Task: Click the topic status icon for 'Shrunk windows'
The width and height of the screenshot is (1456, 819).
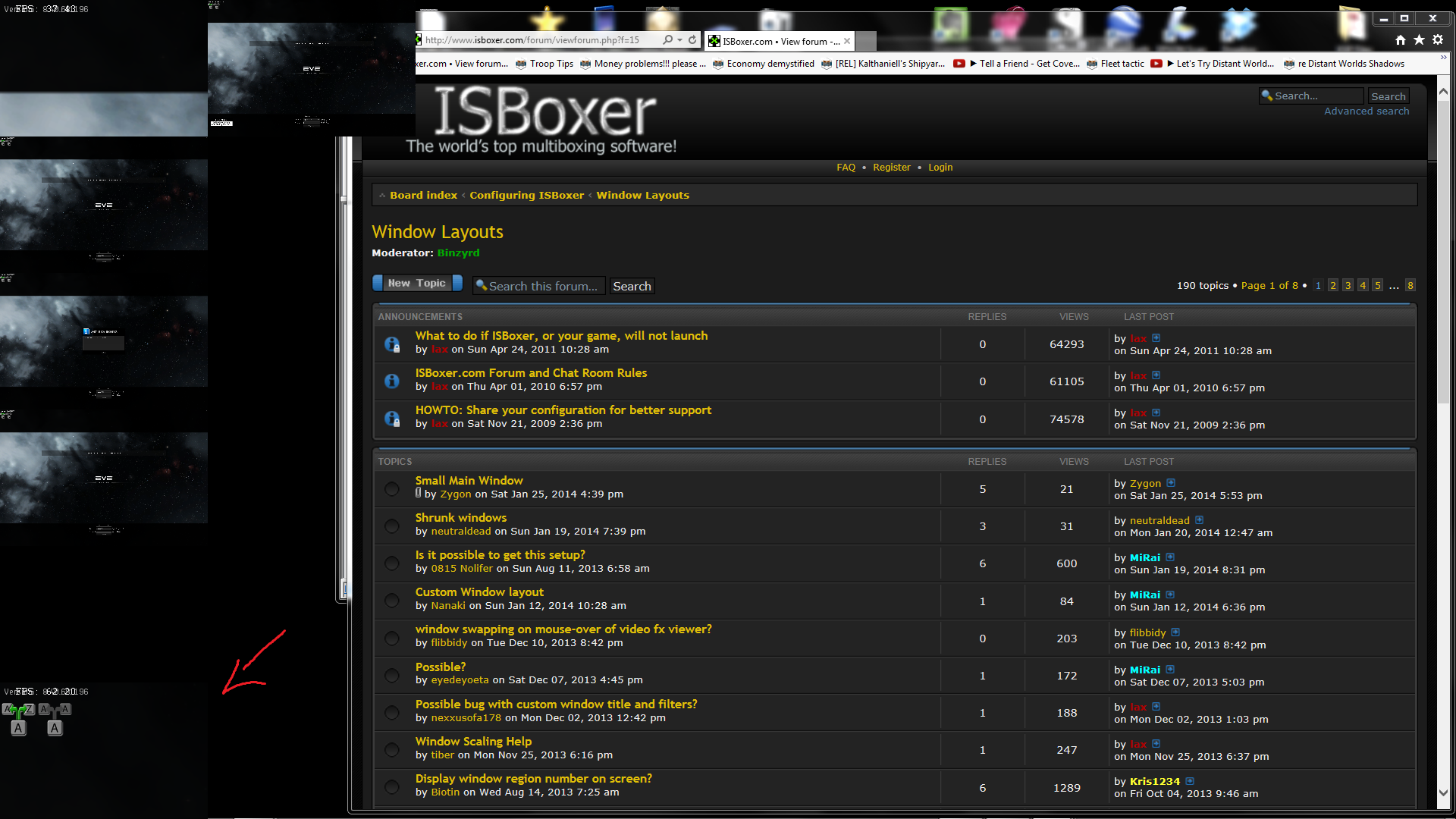Action: coord(392,526)
